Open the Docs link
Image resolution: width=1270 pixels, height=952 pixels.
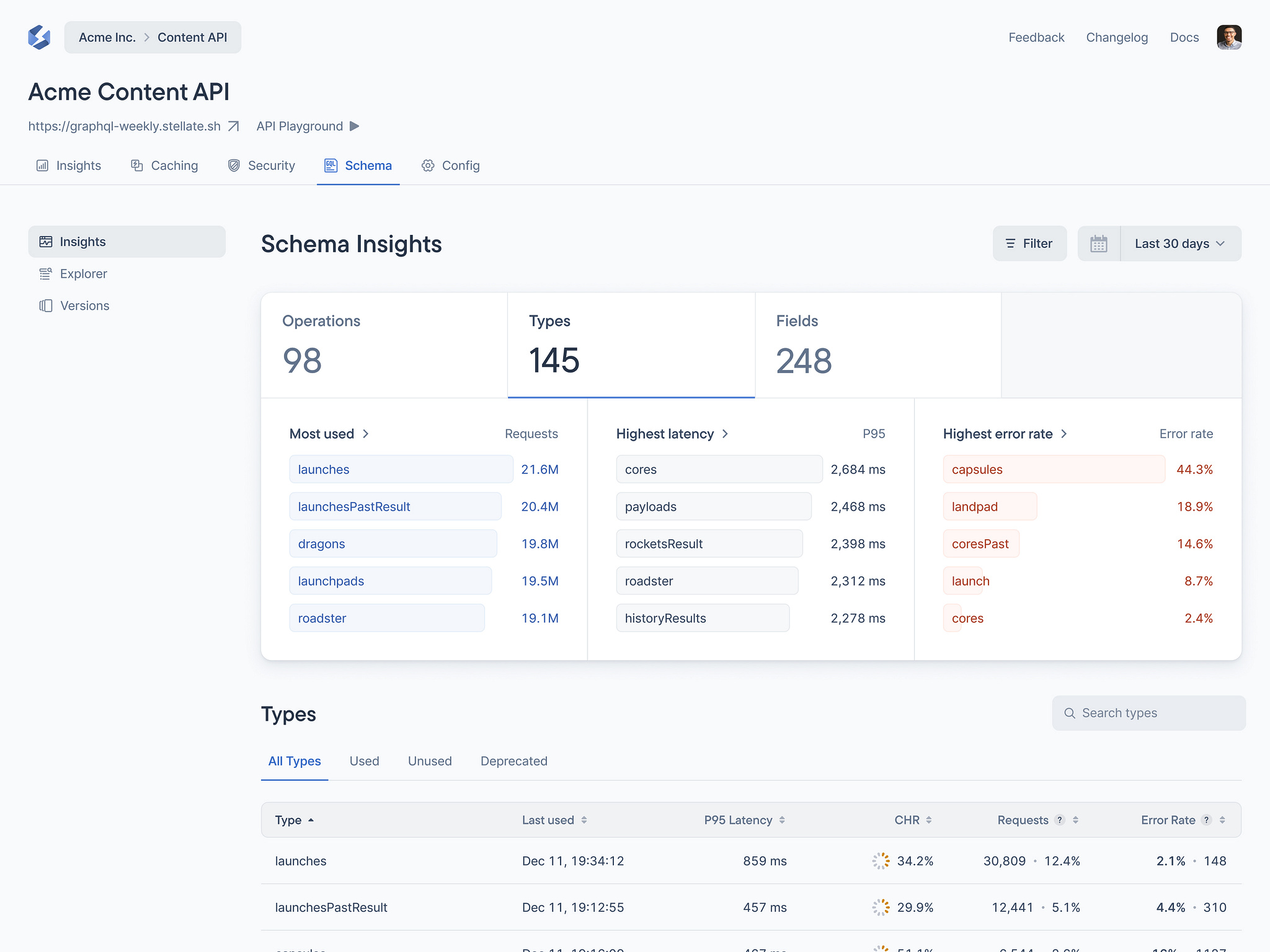click(x=1184, y=37)
